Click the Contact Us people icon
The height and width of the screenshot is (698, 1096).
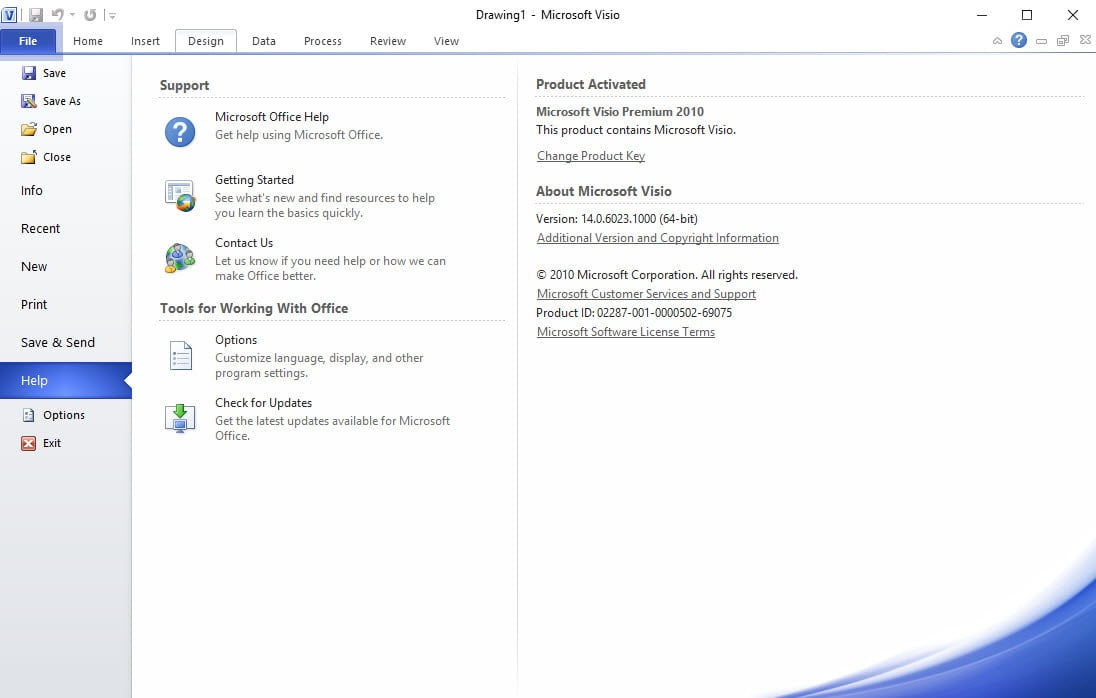tap(180, 258)
